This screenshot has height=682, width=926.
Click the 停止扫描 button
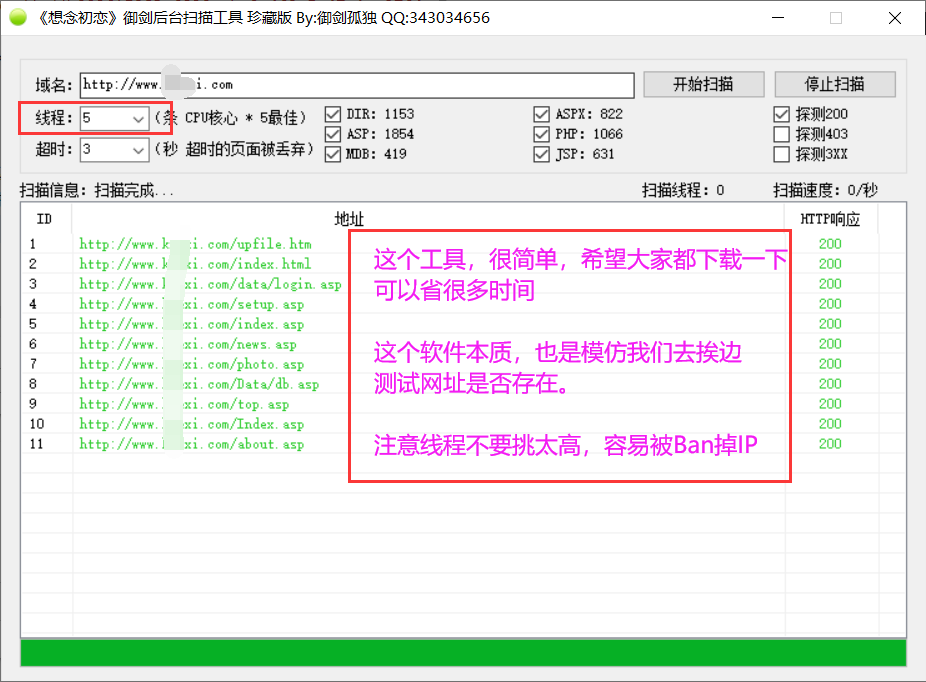coord(835,84)
